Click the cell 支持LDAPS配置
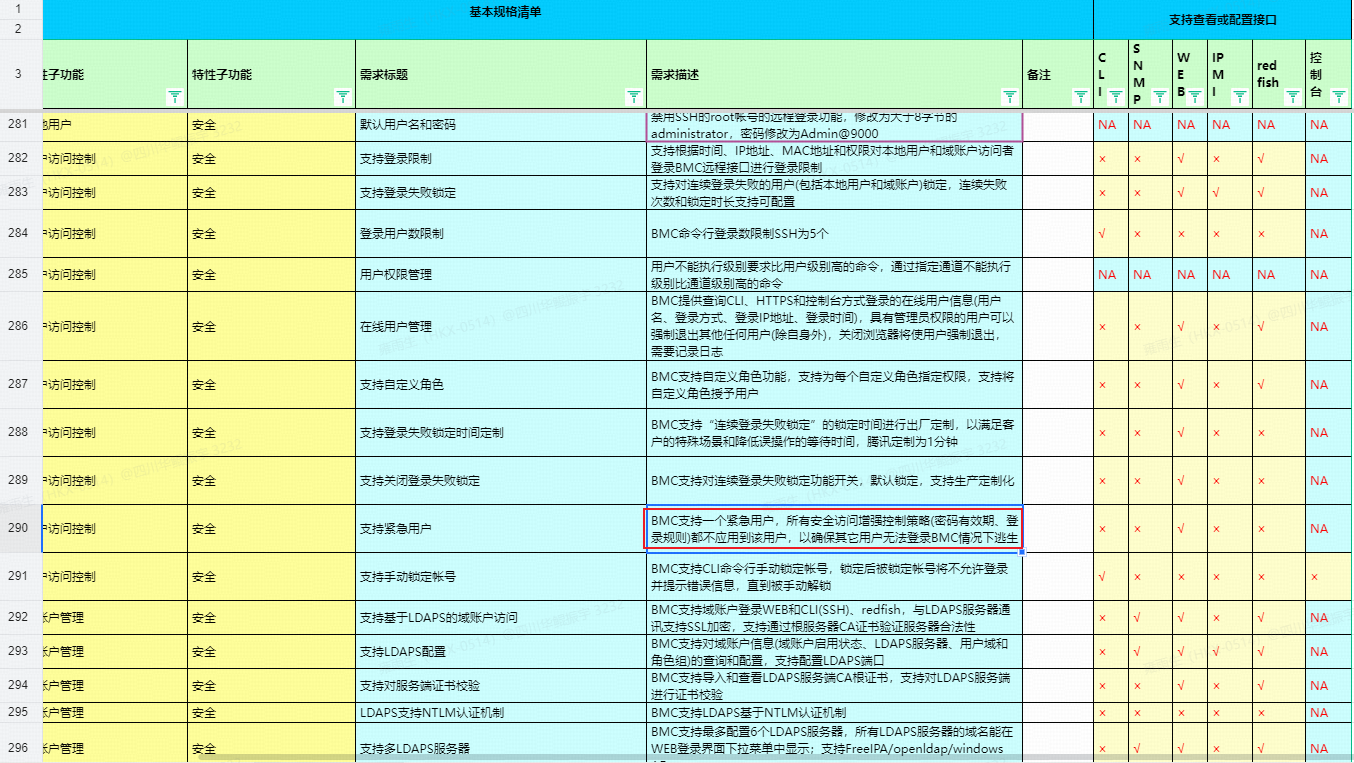 point(500,652)
